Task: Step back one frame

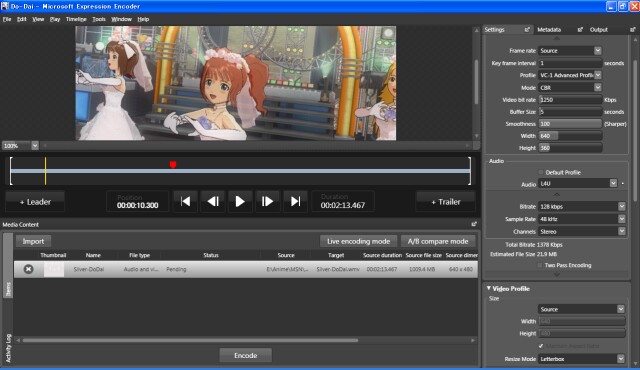Action: (x=213, y=202)
